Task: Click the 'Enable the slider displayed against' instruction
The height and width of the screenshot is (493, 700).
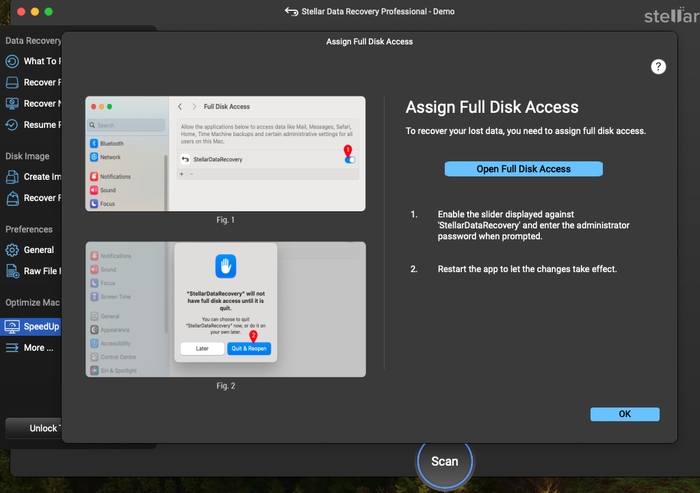Action: coord(533,225)
